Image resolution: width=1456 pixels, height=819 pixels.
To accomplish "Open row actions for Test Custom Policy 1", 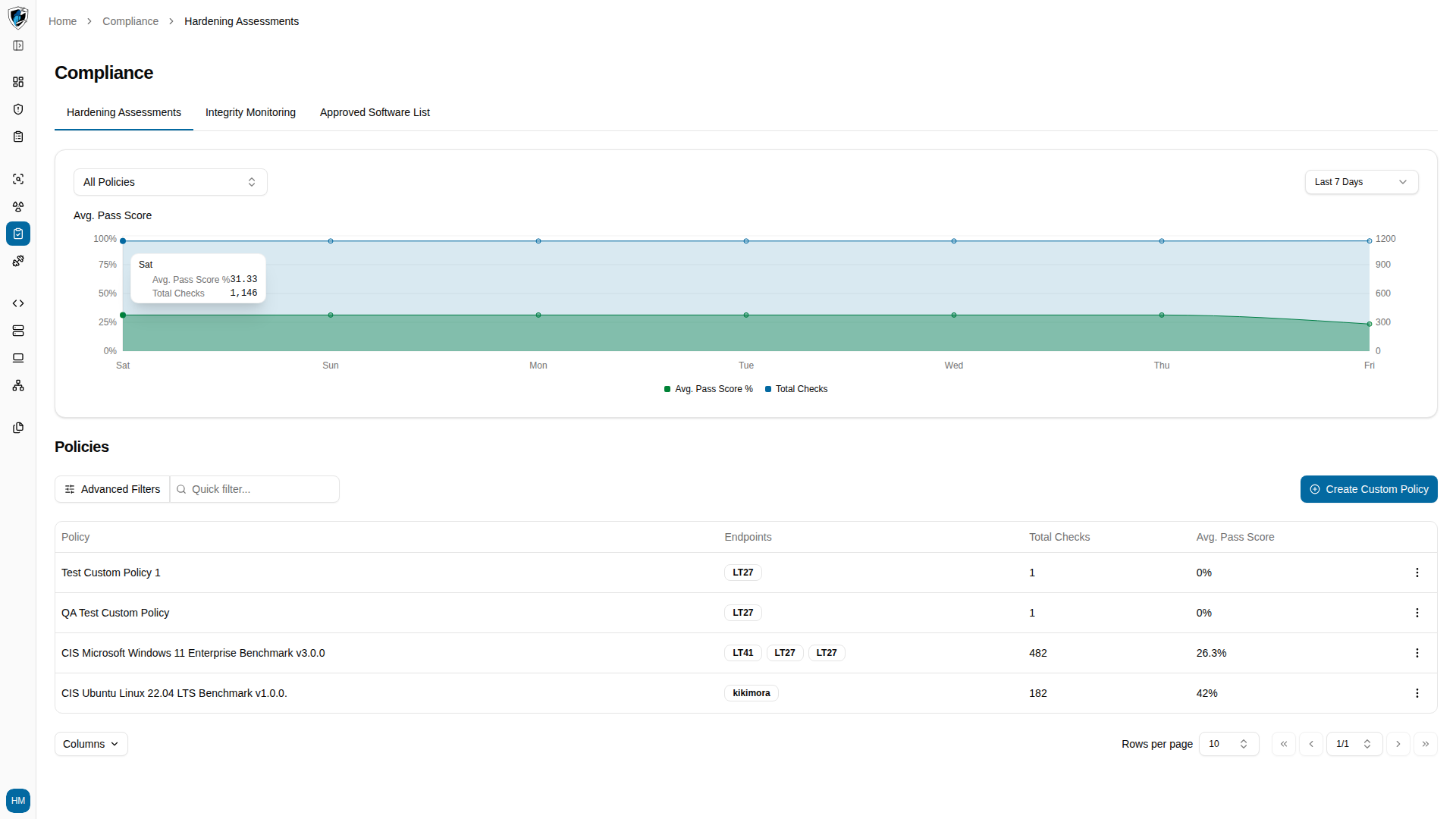I will click(1417, 573).
